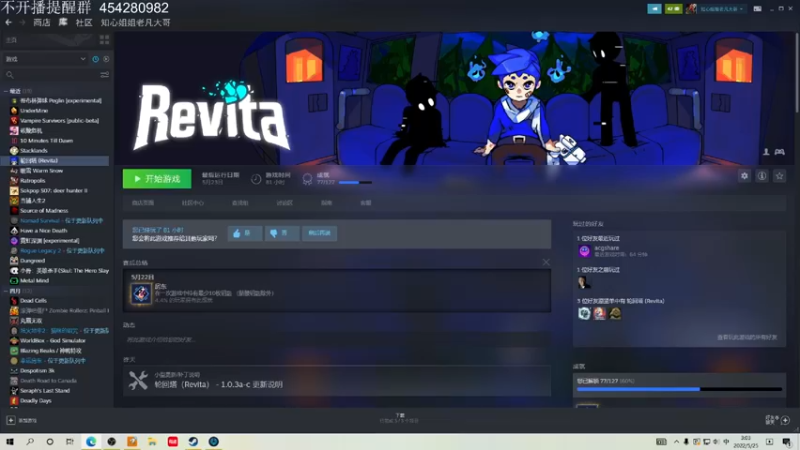
Task: Click the single-player icon on banner
Action: pos(766,152)
